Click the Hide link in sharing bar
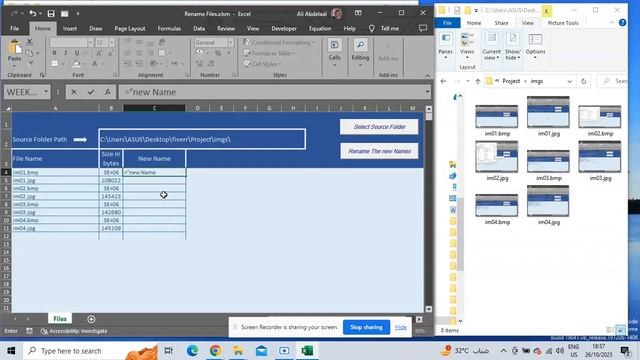The width and height of the screenshot is (640, 360). pos(400,327)
